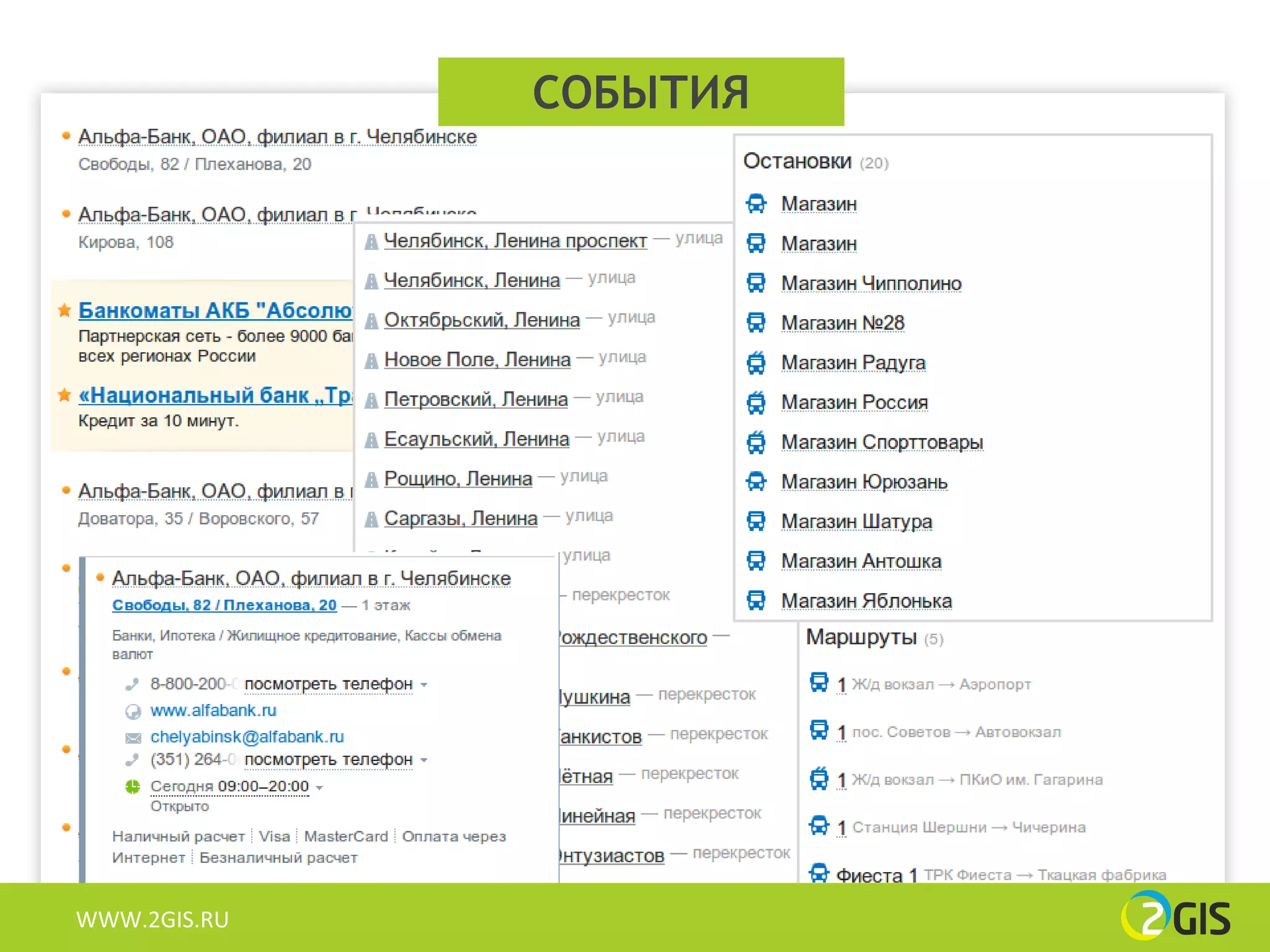Click globe icon beside www.alfabank.ru
This screenshot has width=1270, height=952.
[x=133, y=711]
